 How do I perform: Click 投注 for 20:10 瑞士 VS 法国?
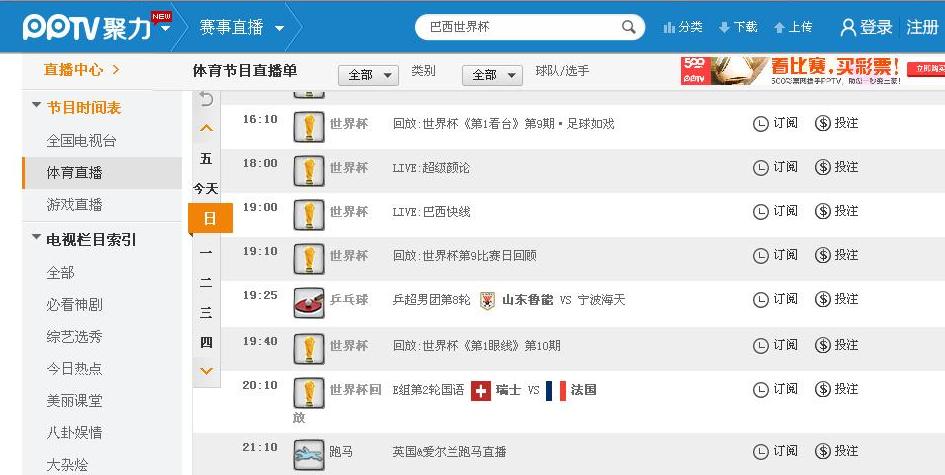(x=846, y=389)
